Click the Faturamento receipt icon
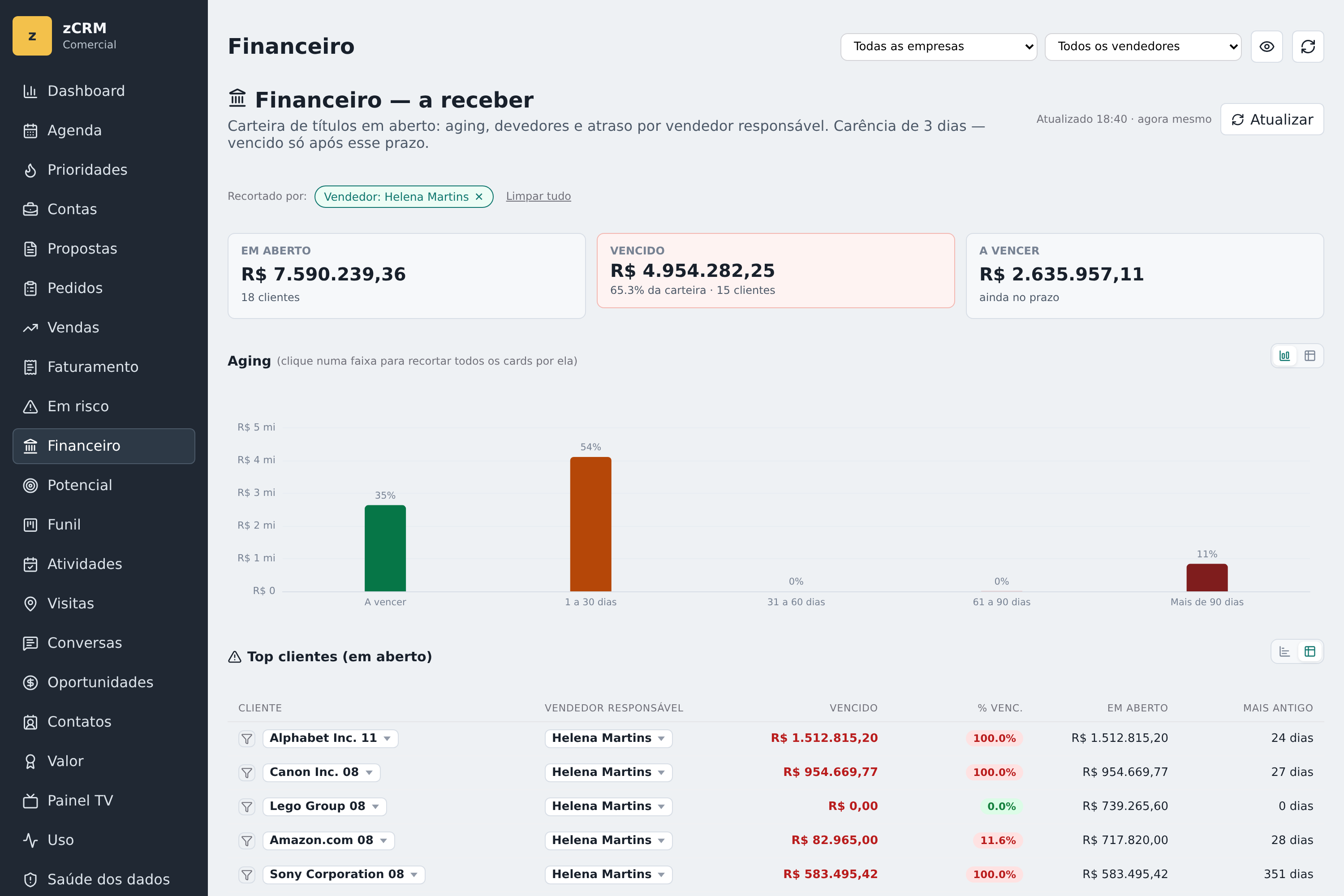 click(x=30, y=367)
